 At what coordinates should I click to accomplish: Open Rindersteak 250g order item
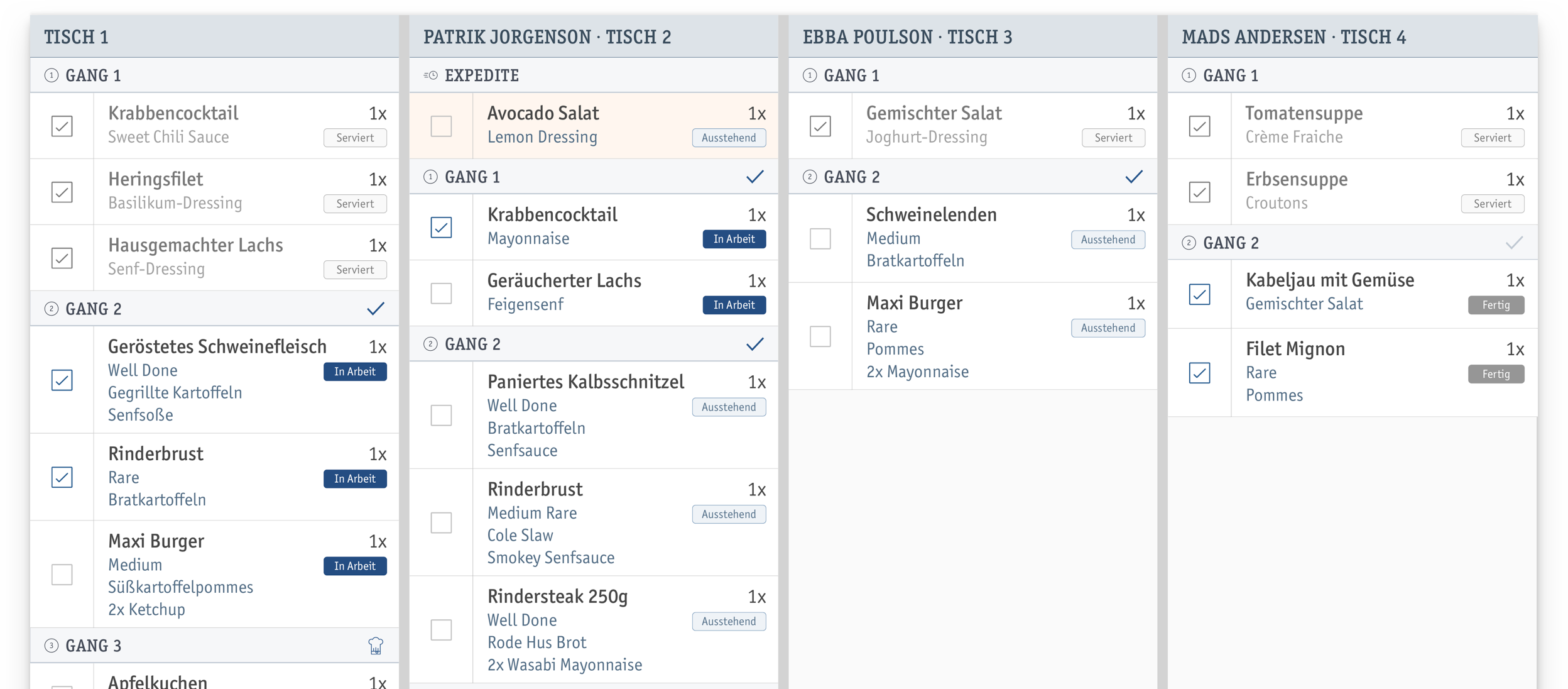point(558,597)
